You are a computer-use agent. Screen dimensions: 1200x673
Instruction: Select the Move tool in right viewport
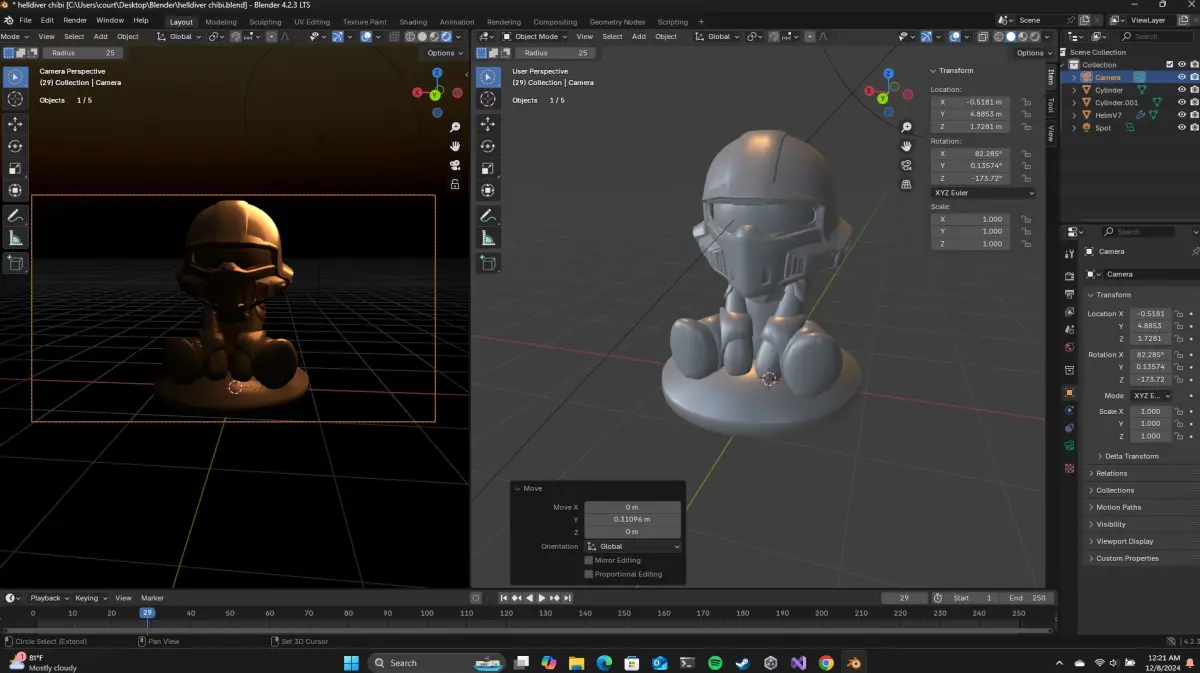488,124
